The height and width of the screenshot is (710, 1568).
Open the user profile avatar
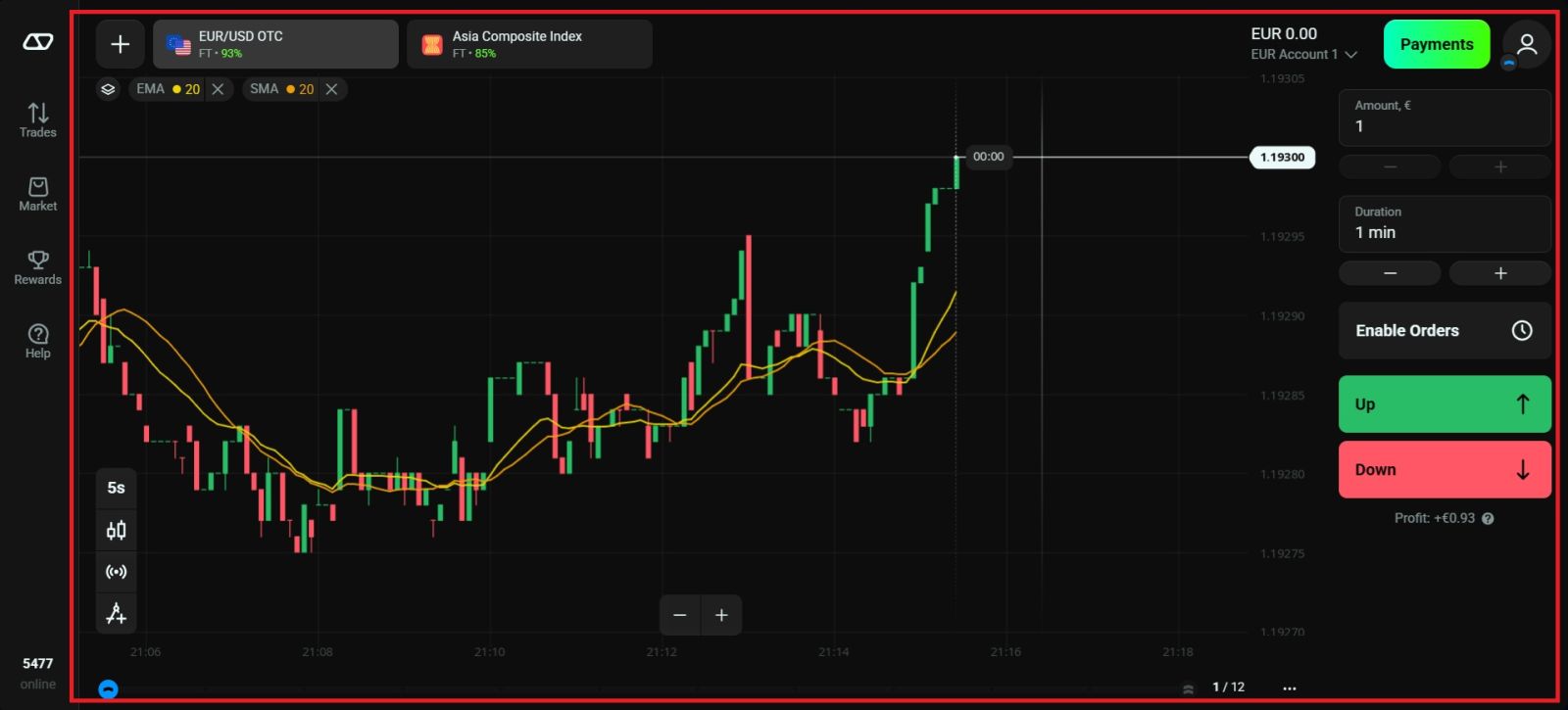[x=1526, y=44]
